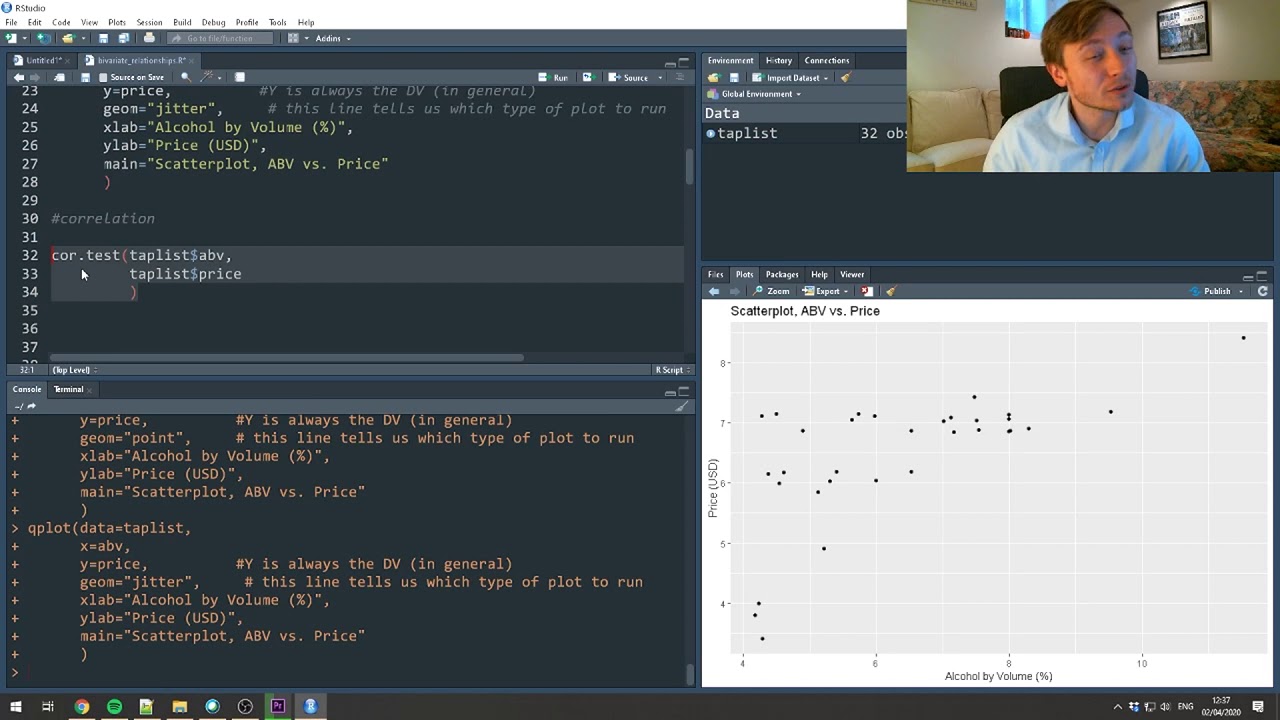The height and width of the screenshot is (720, 1280).
Task: Open Chrome from the taskbar
Action: tap(81, 706)
